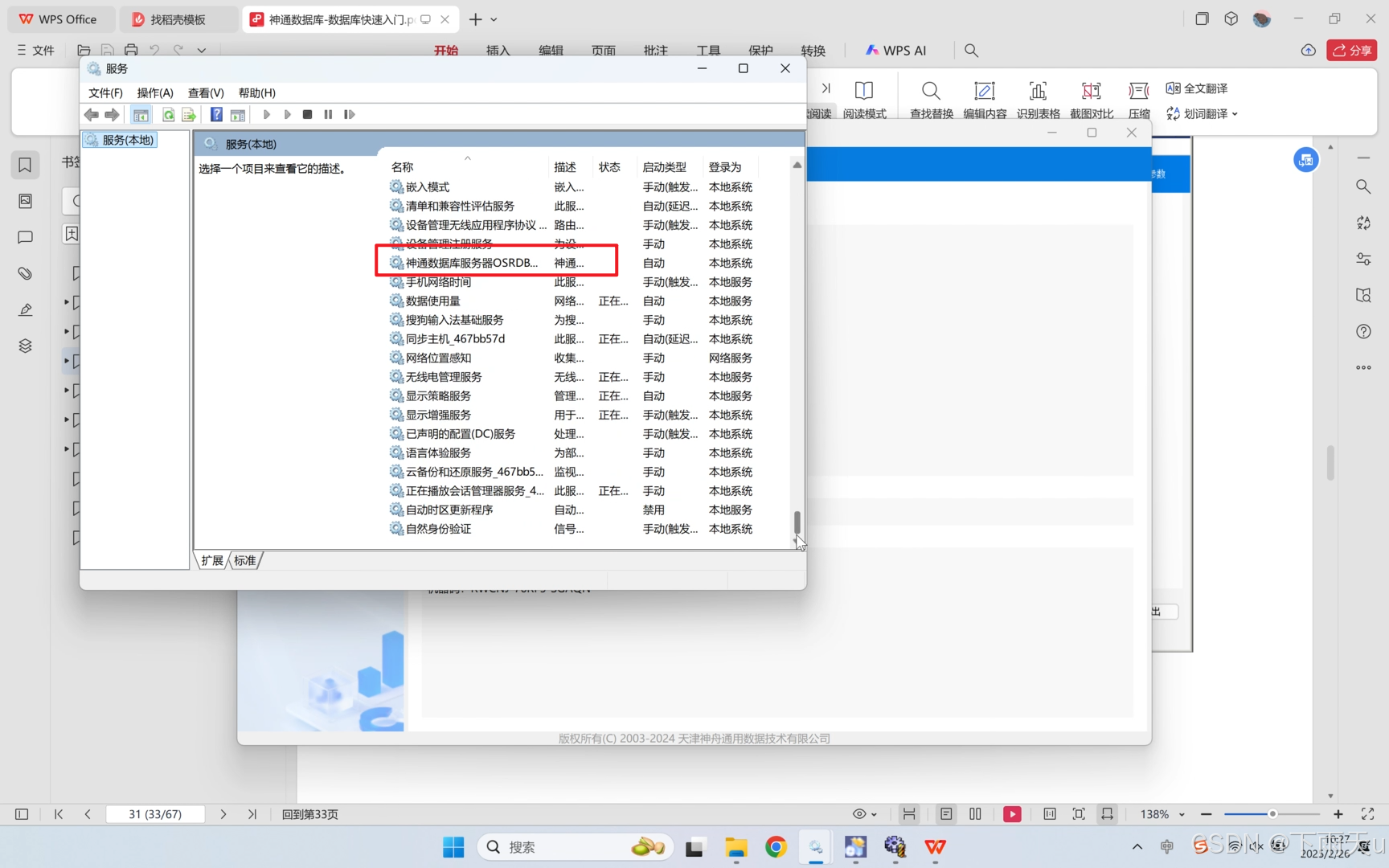Click the zoom out minus button
The width and height of the screenshot is (1389, 868).
coord(1206,814)
